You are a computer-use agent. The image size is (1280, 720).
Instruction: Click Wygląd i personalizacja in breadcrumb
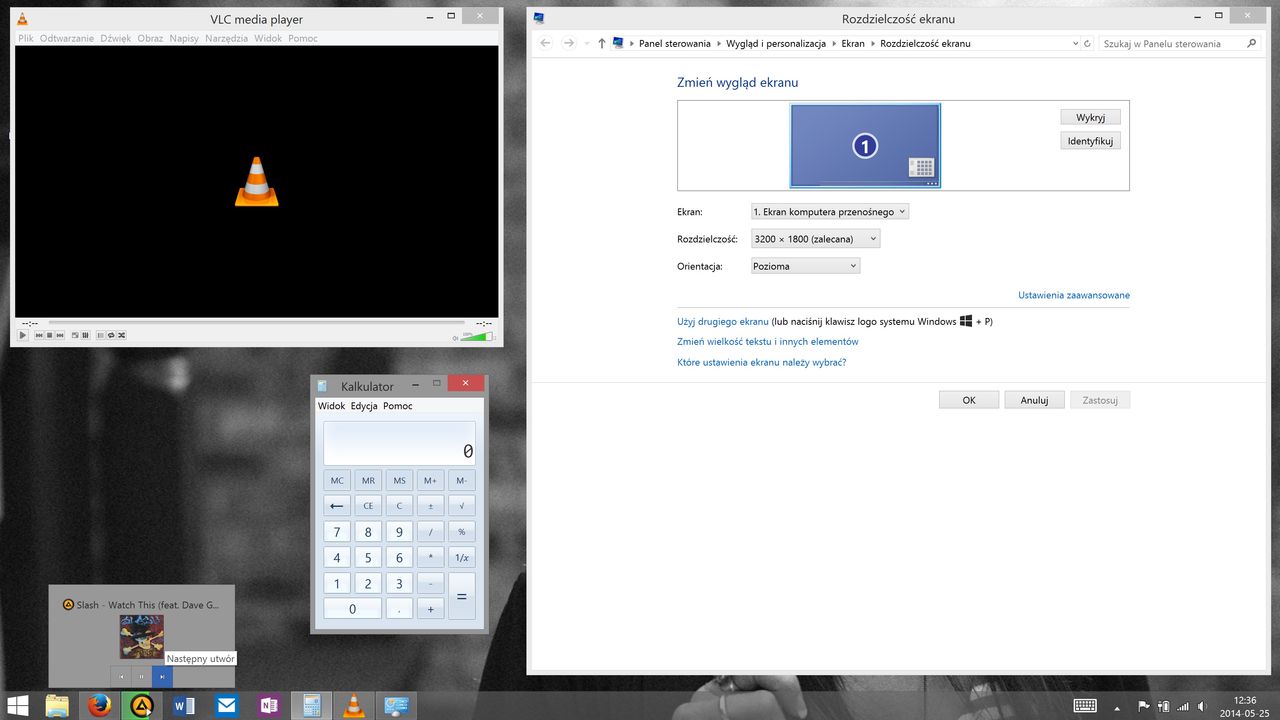point(777,44)
